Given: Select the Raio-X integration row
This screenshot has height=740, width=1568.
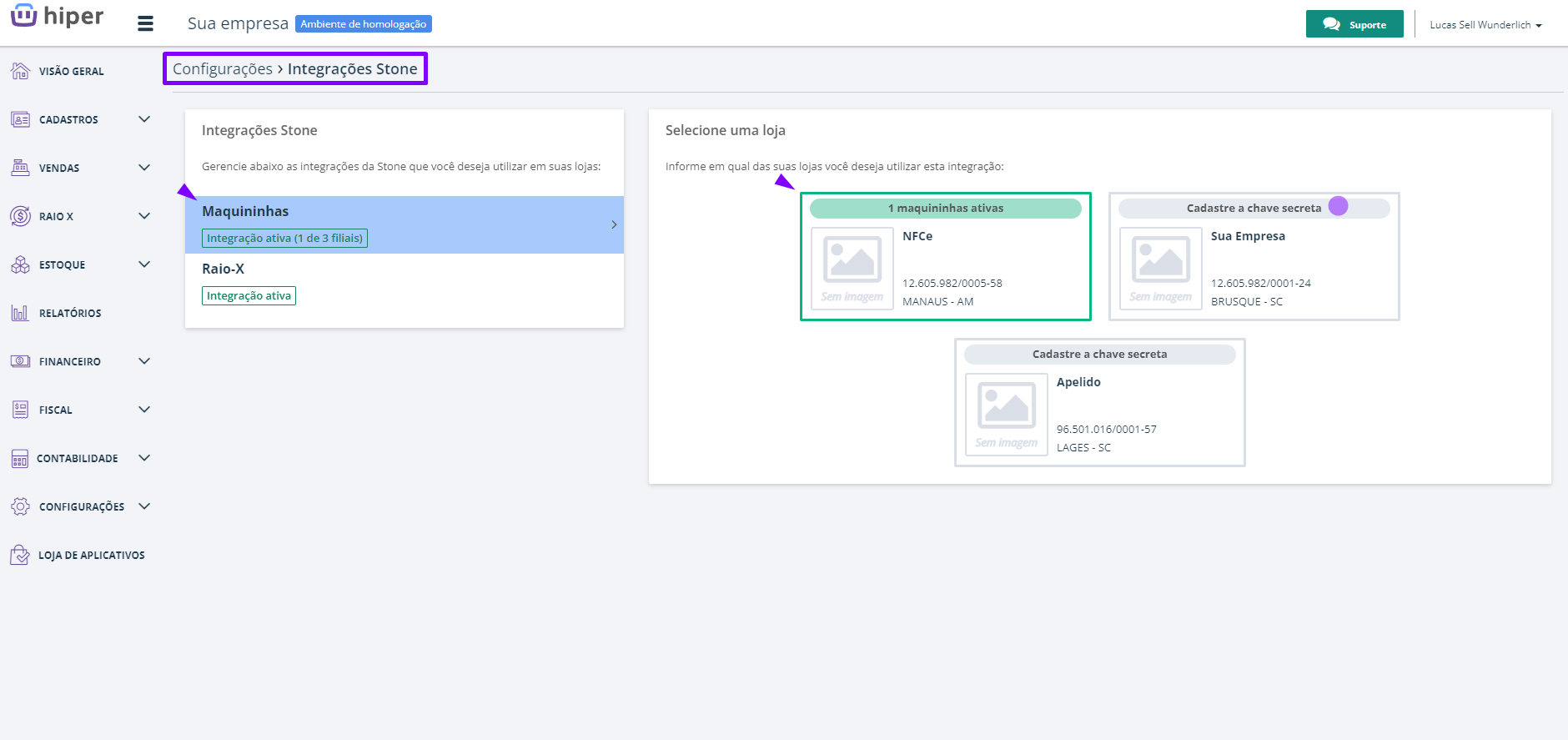Looking at the screenshot, I should click(x=405, y=282).
